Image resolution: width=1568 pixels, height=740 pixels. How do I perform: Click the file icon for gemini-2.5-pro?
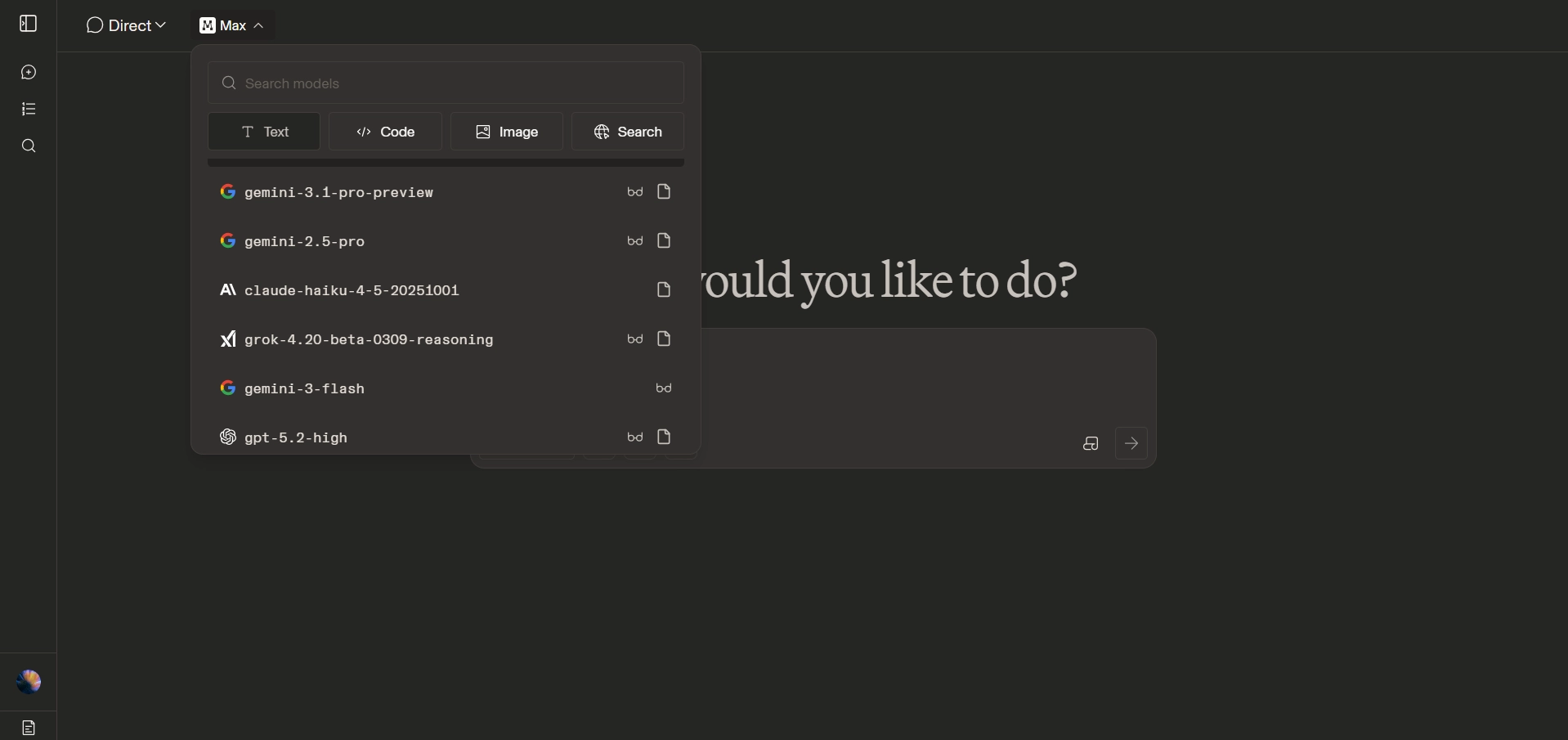664,241
